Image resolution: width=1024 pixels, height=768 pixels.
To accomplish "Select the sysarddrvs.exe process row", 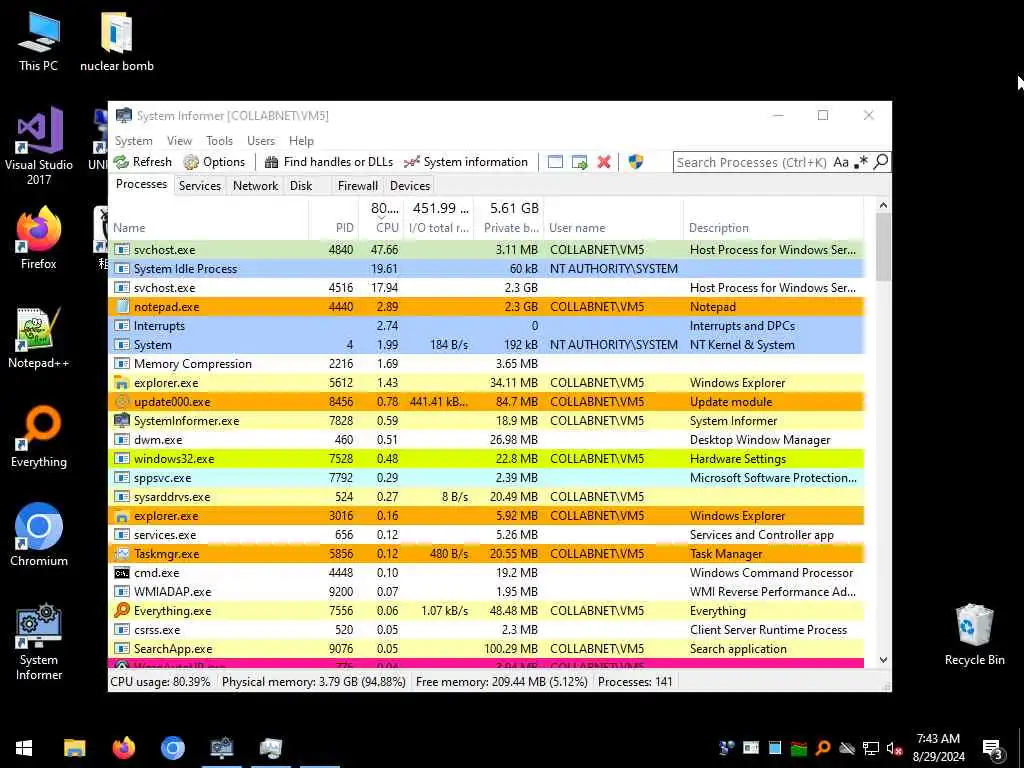I will tap(487, 496).
